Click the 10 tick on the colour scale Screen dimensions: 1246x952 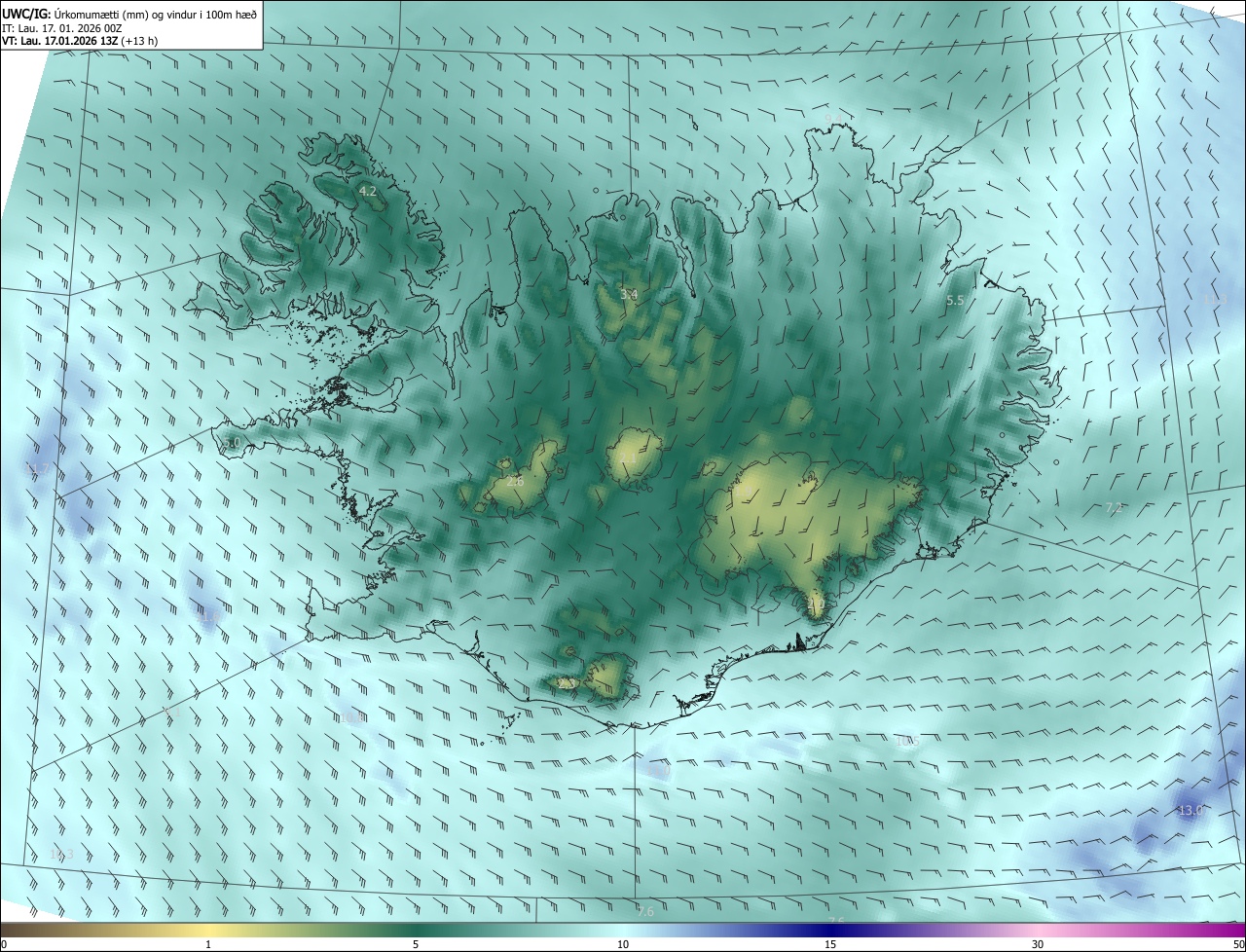pos(623,944)
